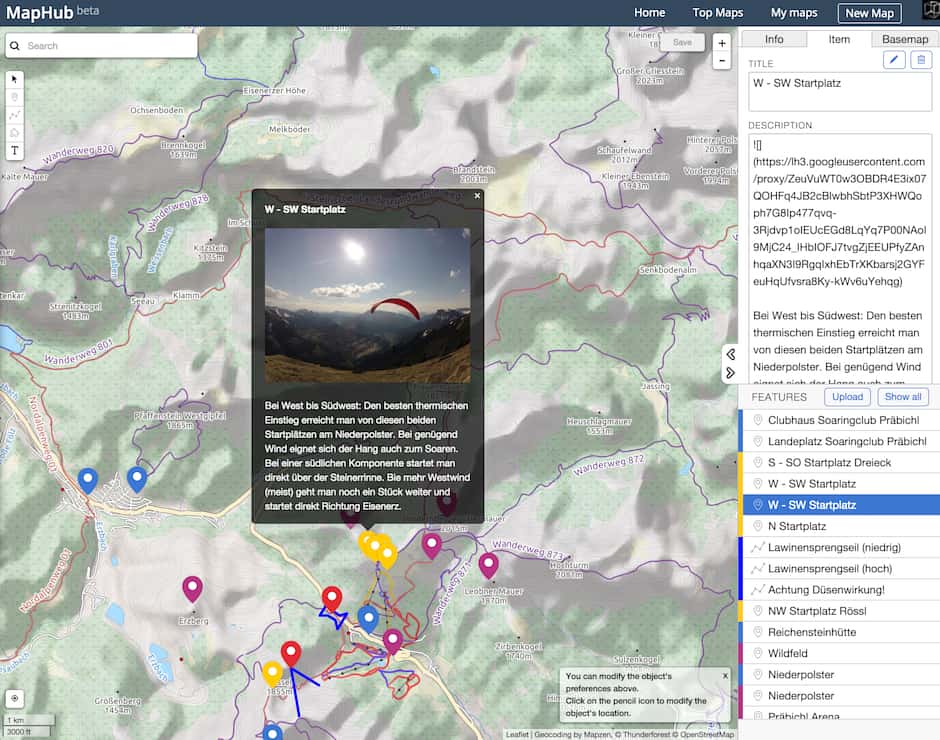The image size is (940, 740).
Task: Open Top Maps
Action: point(718,13)
